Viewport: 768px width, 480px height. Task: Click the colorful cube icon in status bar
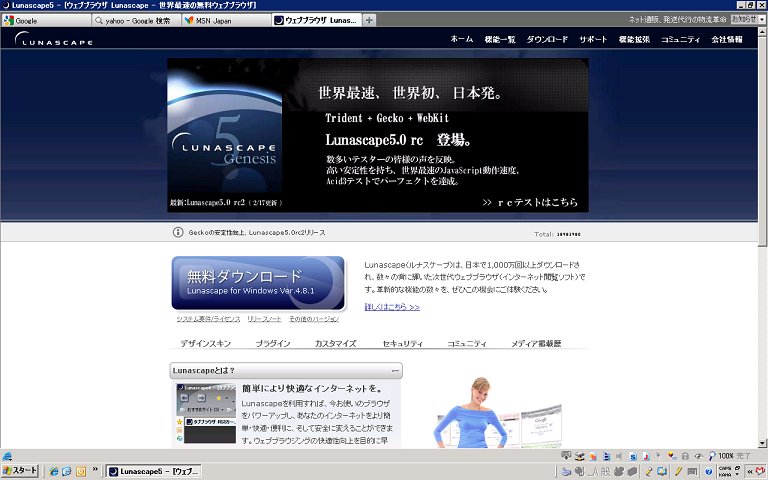671,456
